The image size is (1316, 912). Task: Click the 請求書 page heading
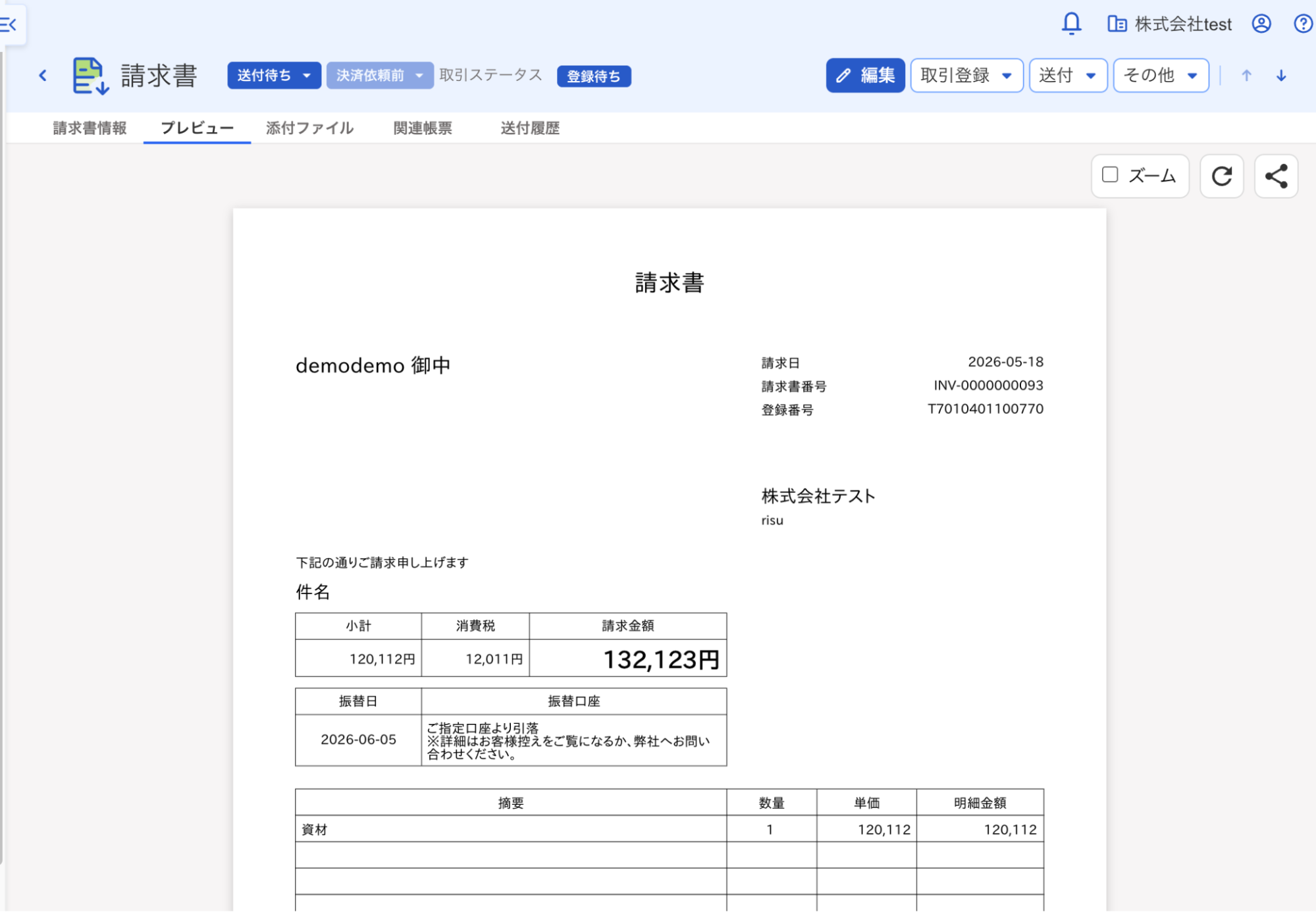(x=159, y=76)
